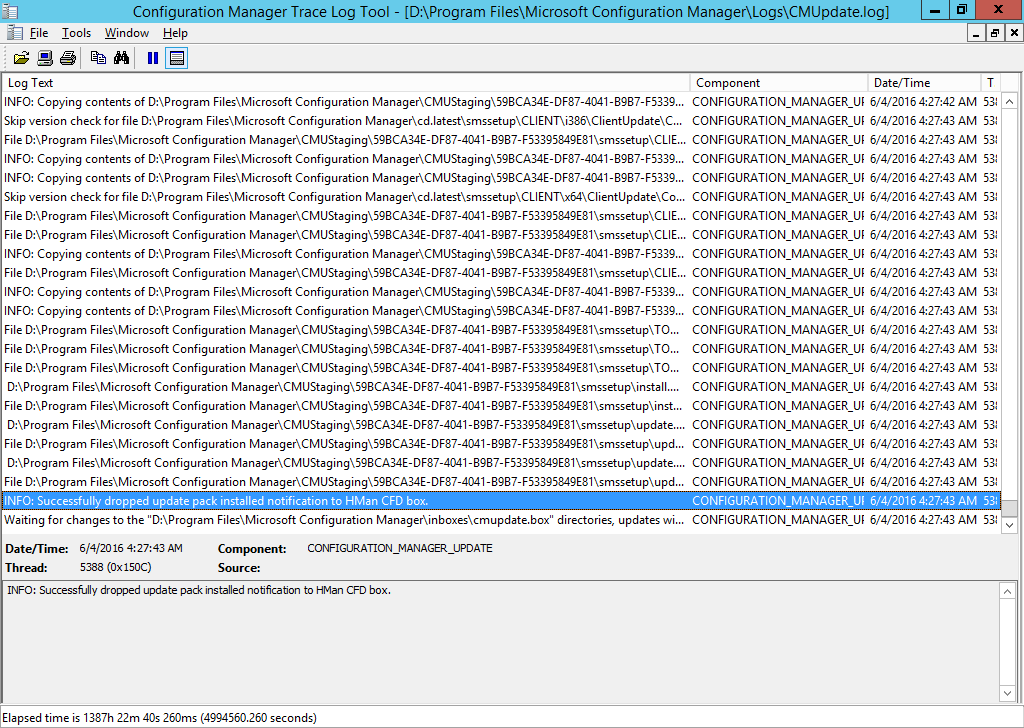Select the 'Skip version check' i386 log row
Viewport: 1024px width, 728px height.
[501, 121]
